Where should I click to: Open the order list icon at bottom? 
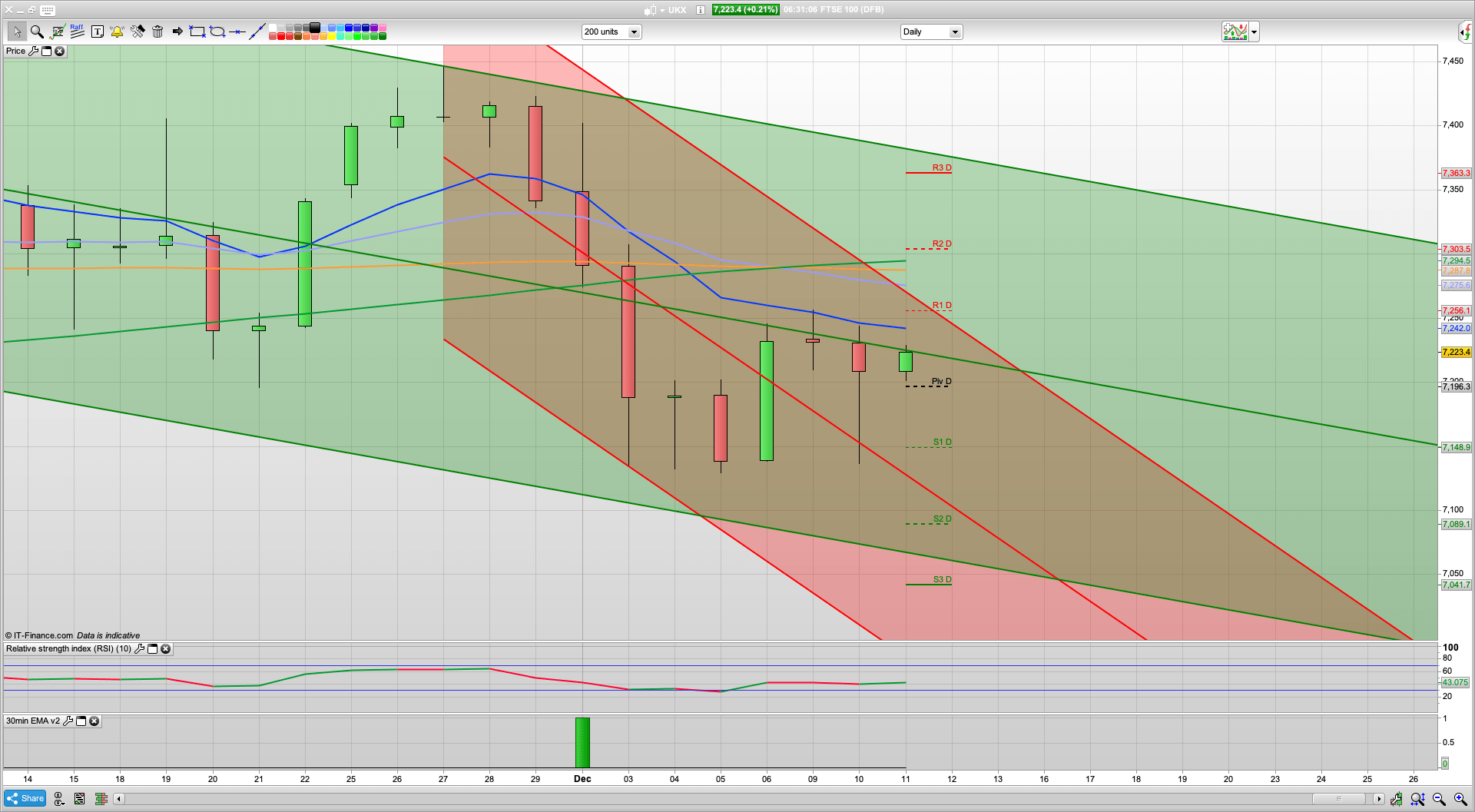[79, 799]
